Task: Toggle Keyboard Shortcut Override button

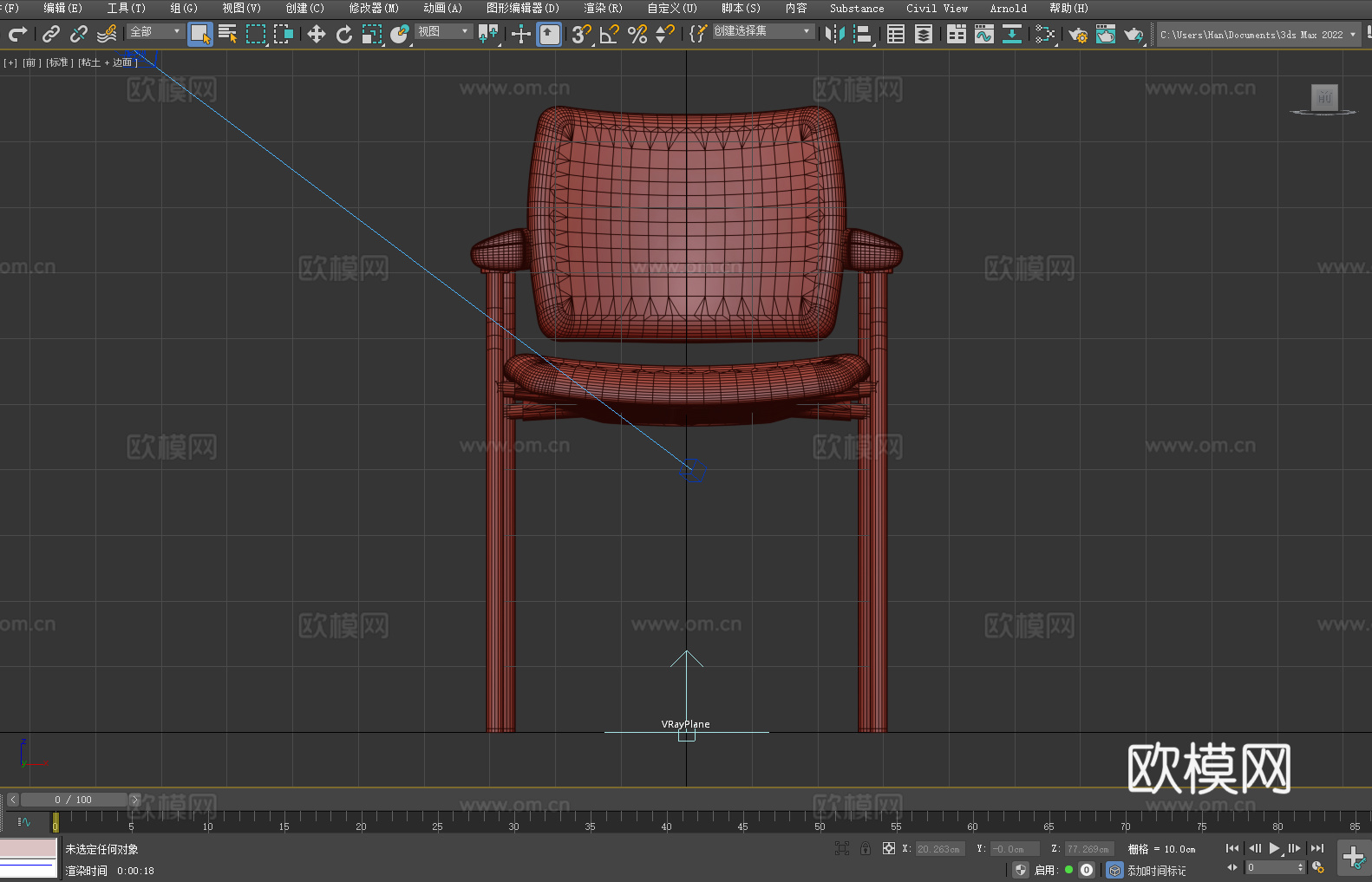Action: (x=549, y=34)
